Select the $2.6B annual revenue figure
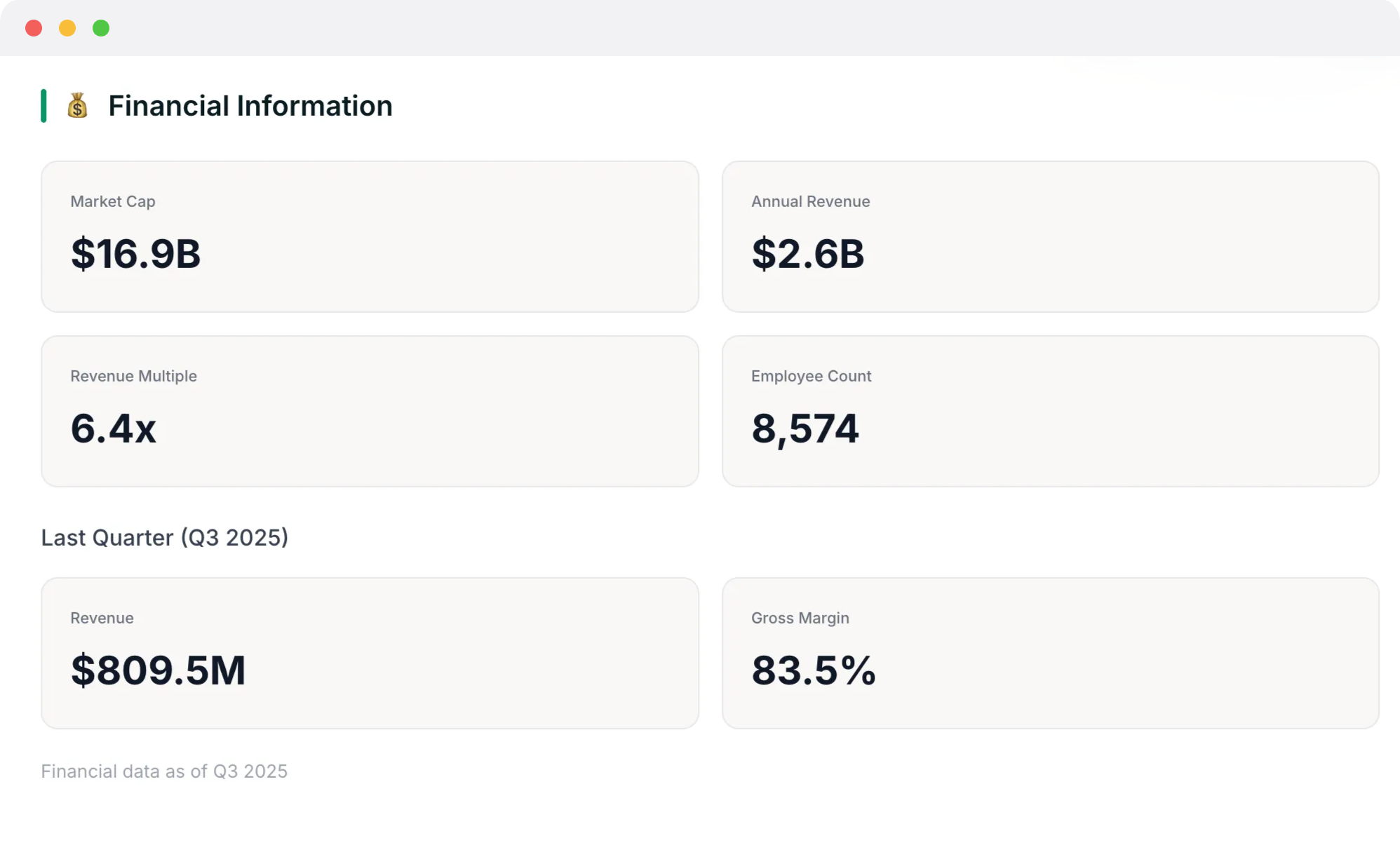Screen dimensions: 1400x850 point(808,253)
